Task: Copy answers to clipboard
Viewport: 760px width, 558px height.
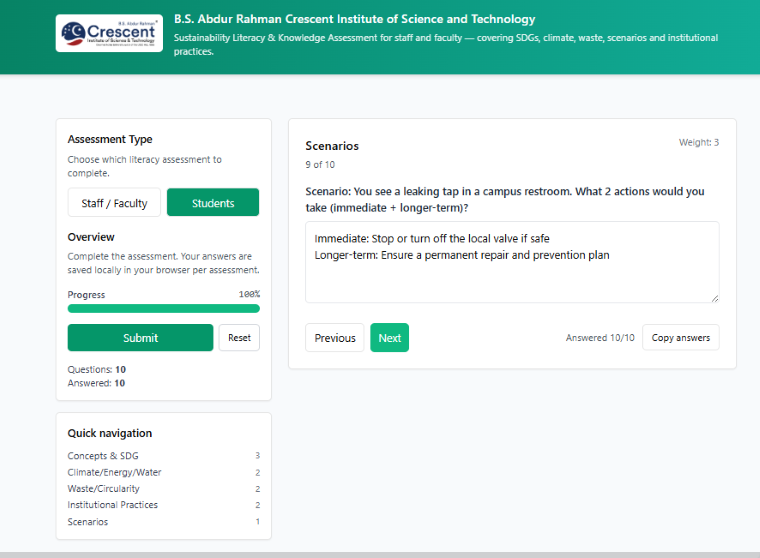Action: click(680, 338)
